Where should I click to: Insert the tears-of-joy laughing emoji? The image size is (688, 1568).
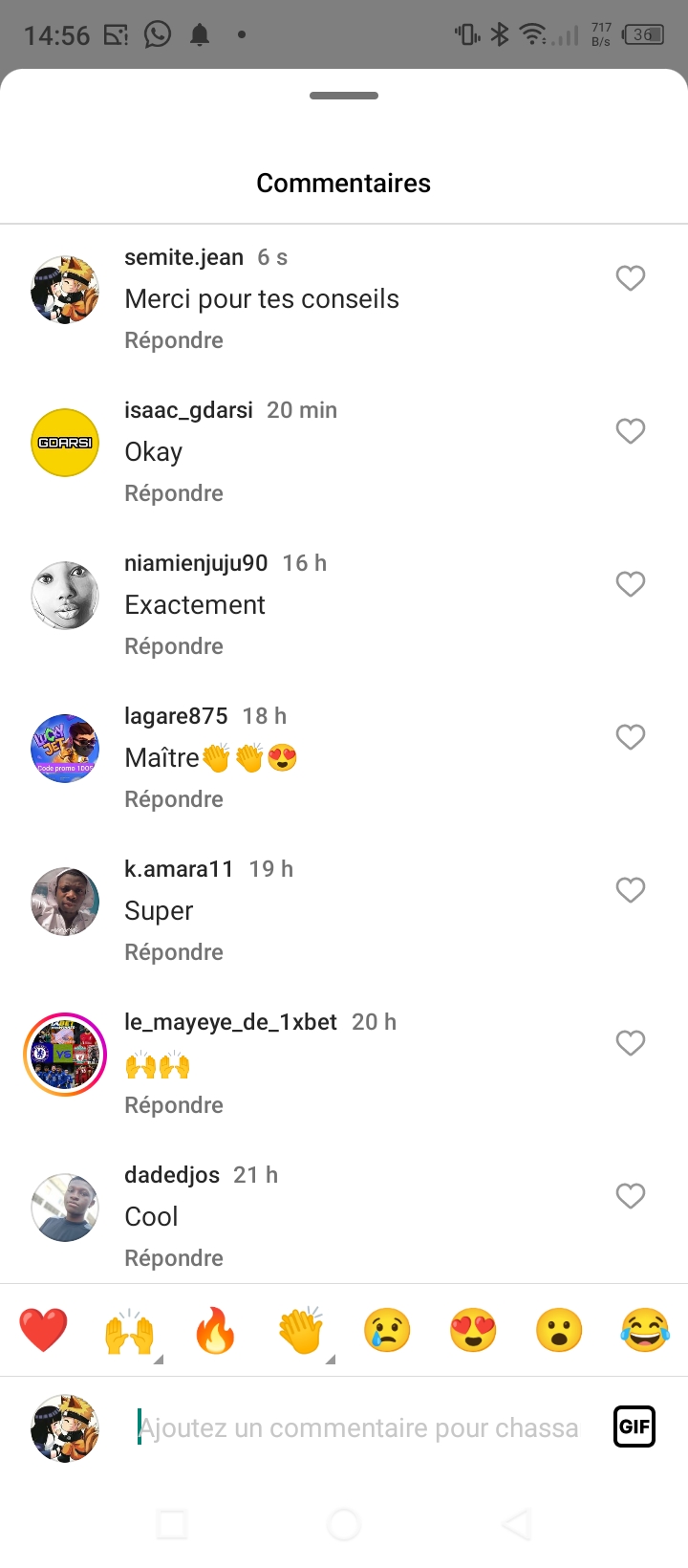point(645,1330)
